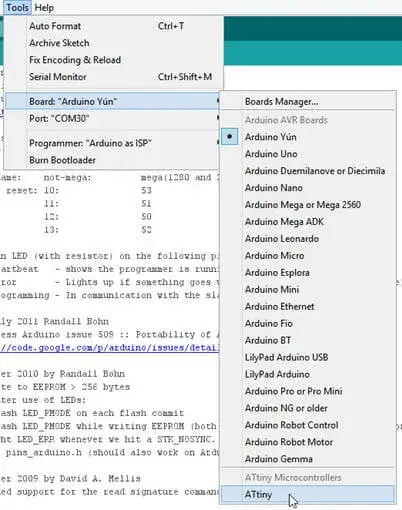Screen dimensions: 402x510
Task: Choose LilyPad Arduino USB
Action: point(307,357)
